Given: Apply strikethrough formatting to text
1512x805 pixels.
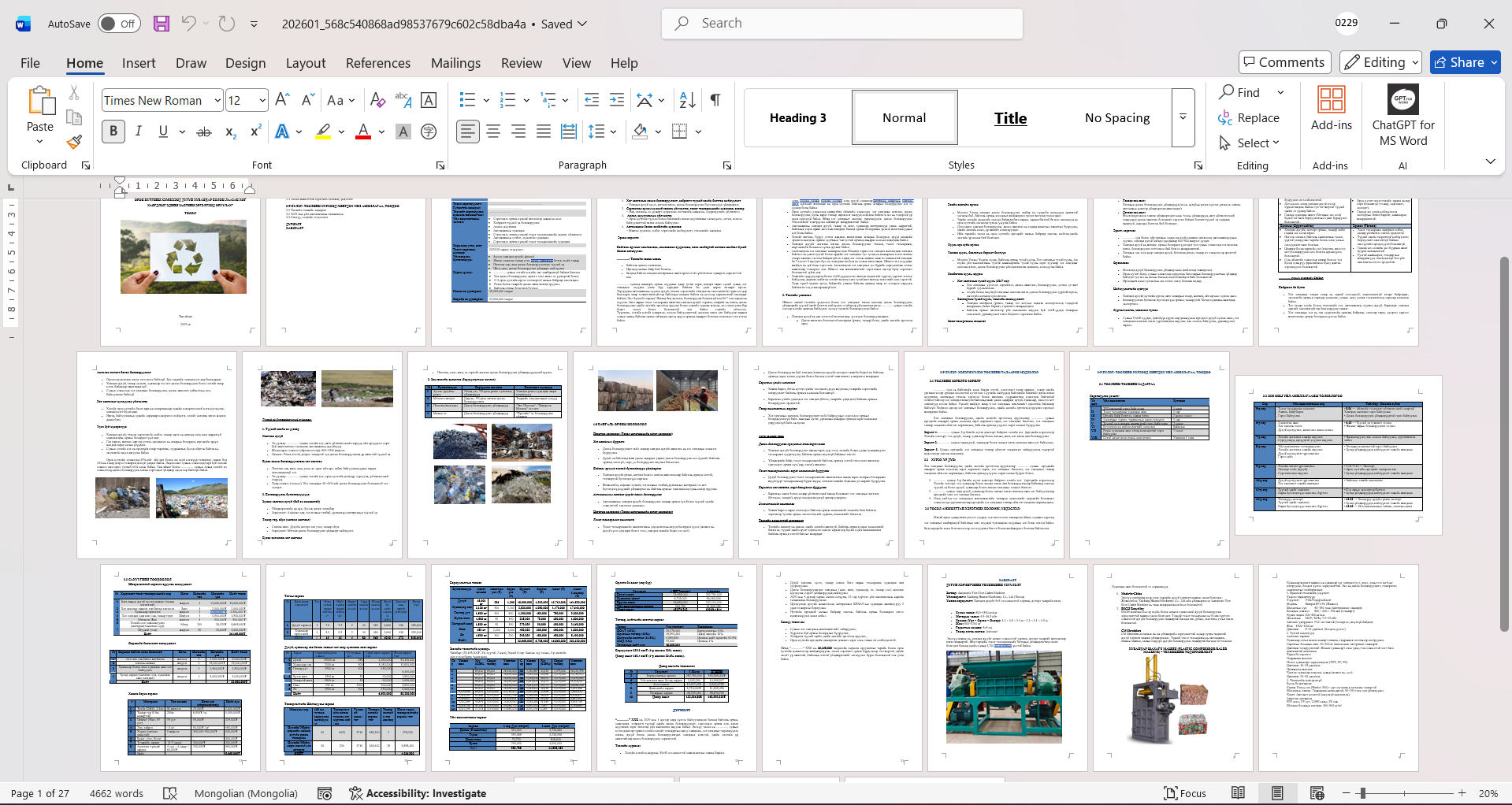Looking at the screenshot, I should (204, 132).
